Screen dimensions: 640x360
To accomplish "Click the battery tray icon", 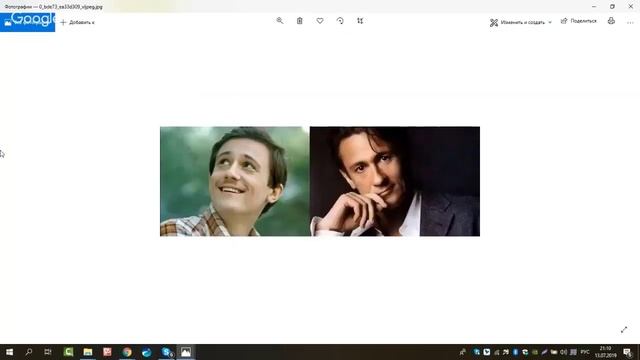I will pos(554,352).
